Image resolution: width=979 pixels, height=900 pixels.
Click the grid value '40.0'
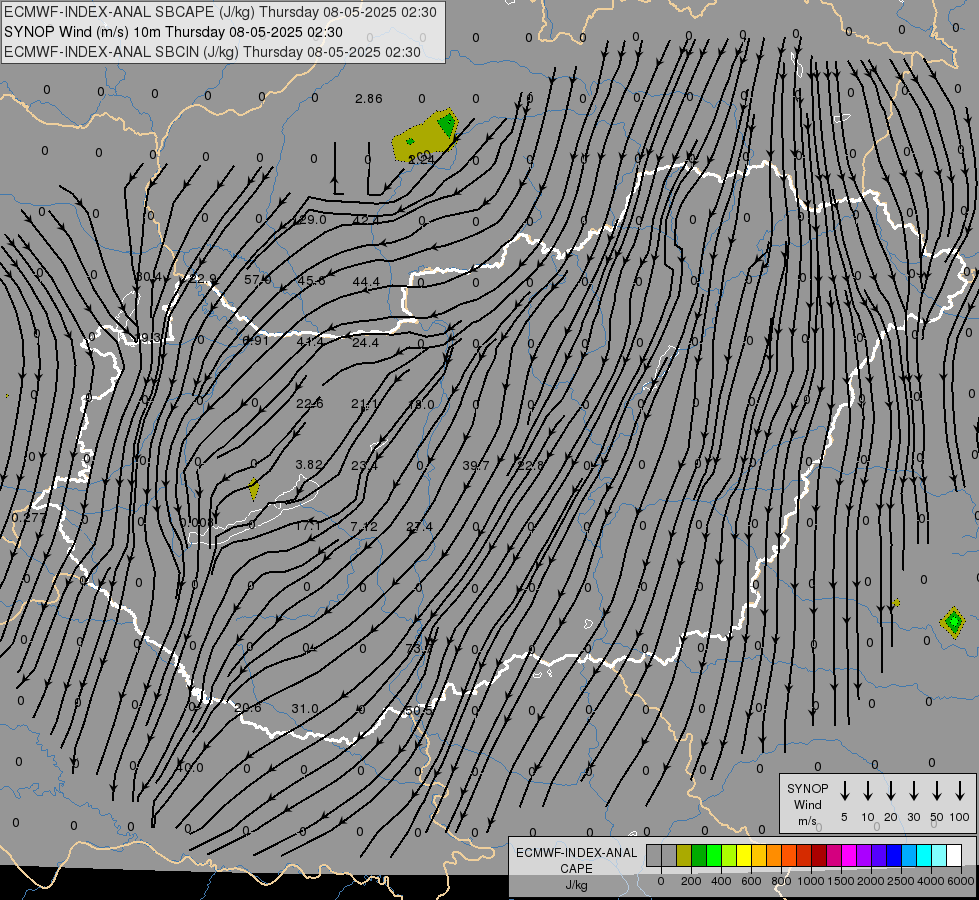[x=189, y=768]
